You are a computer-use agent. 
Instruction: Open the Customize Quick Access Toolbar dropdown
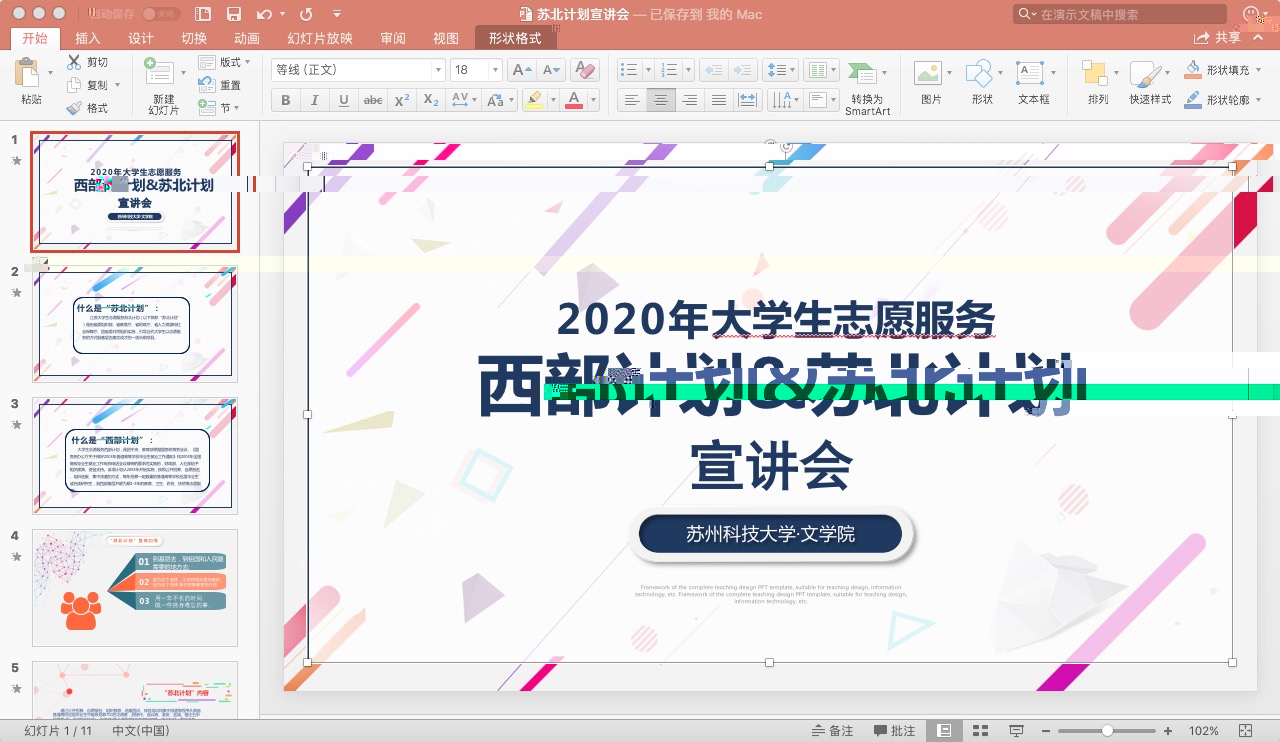click(336, 14)
